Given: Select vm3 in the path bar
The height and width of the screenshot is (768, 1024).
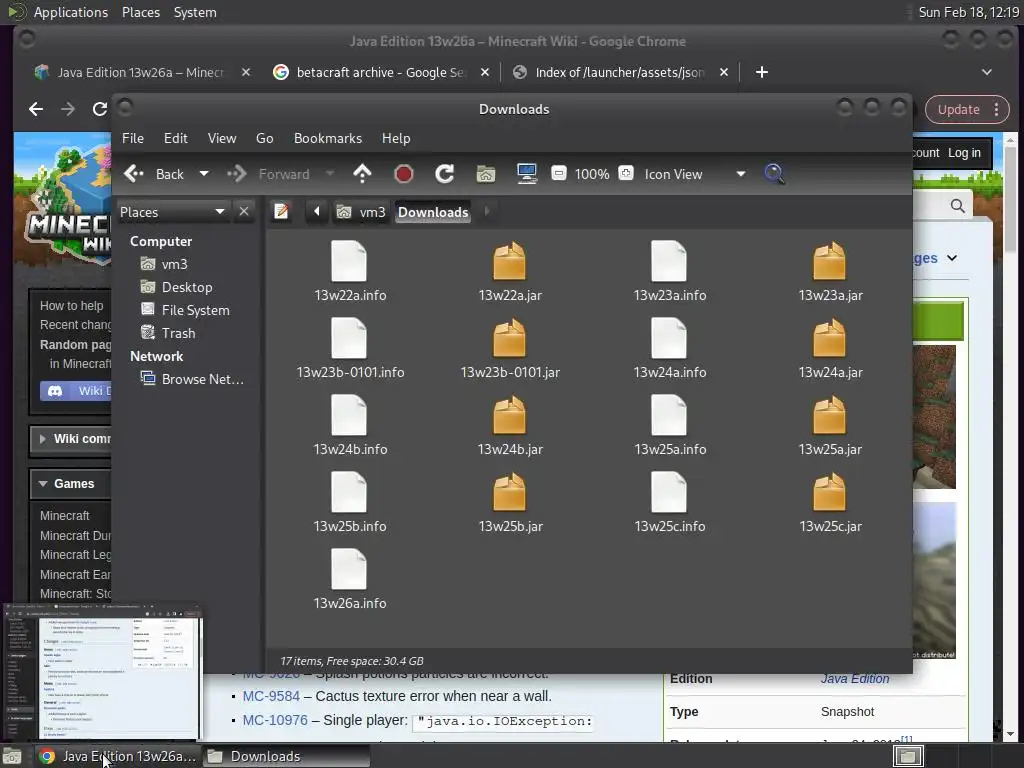Looking at the screenshot, I should point(361,212).
